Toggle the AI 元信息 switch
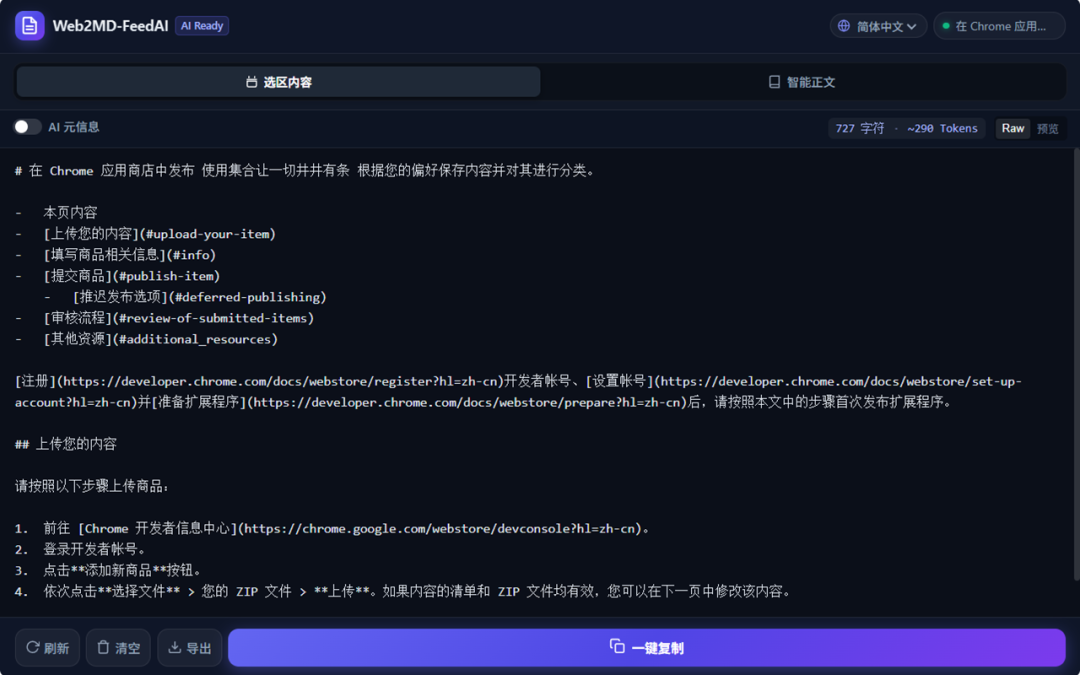Image resolution: width=1080 pixels, height=675 pixels. coord(28,127)
